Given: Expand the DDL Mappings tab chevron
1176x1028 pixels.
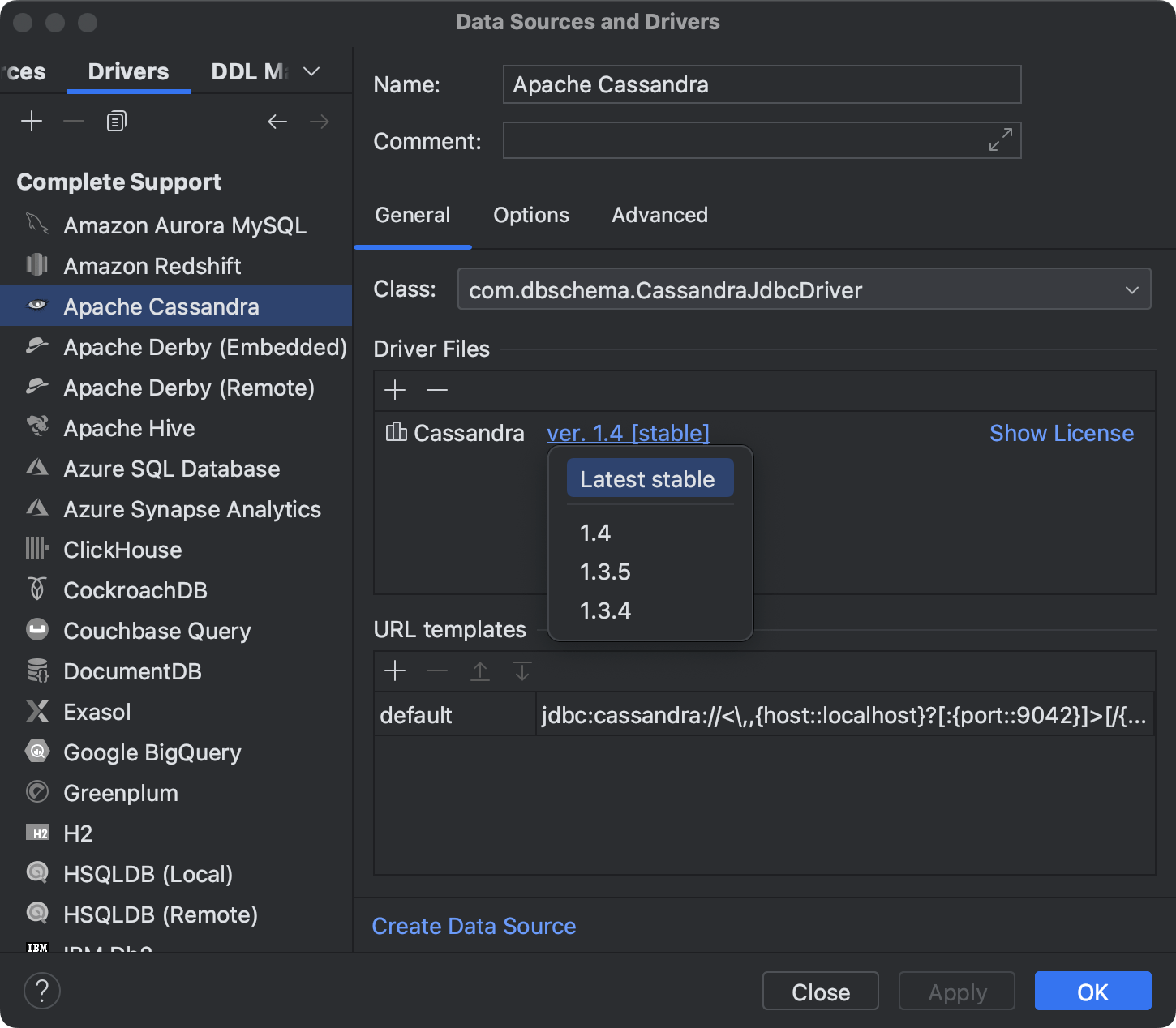Looking at the screenshot, I should point(310,71).
